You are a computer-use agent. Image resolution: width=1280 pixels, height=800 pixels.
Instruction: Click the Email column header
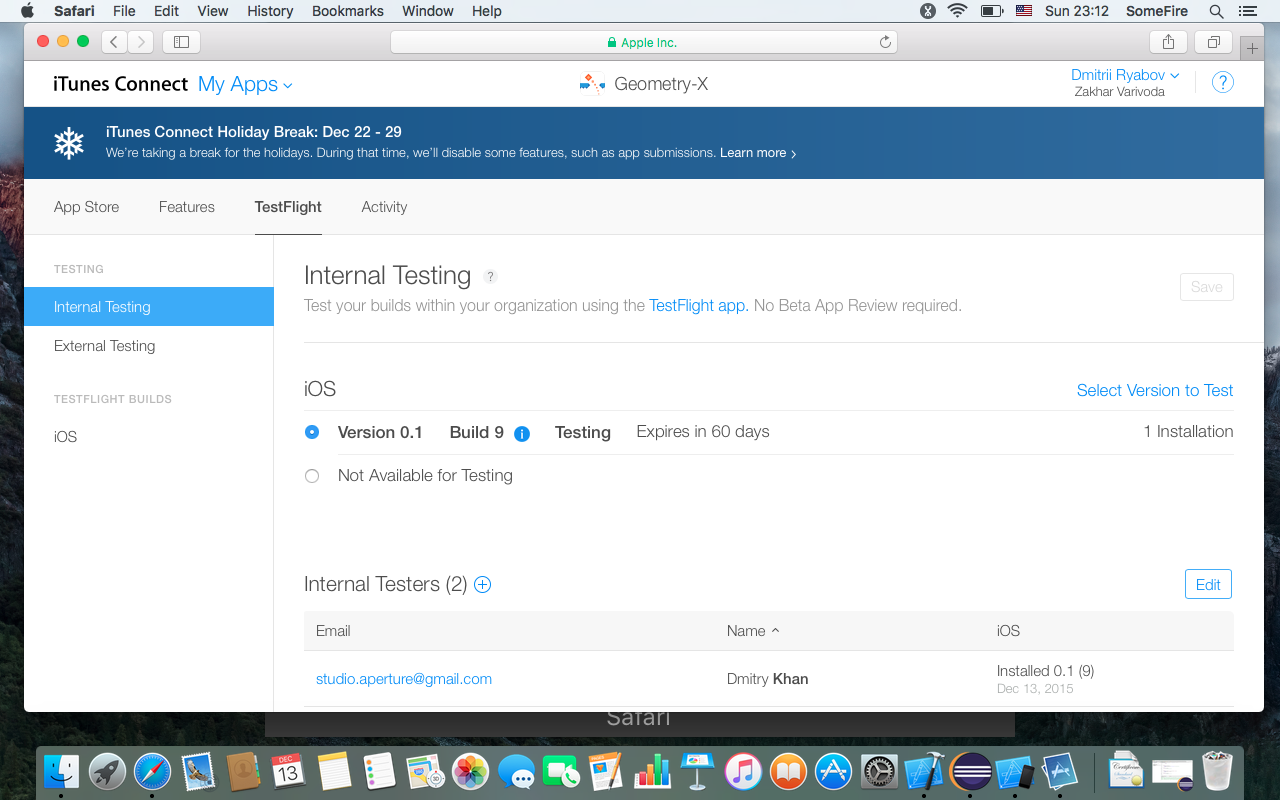click(x=333, y=631)
